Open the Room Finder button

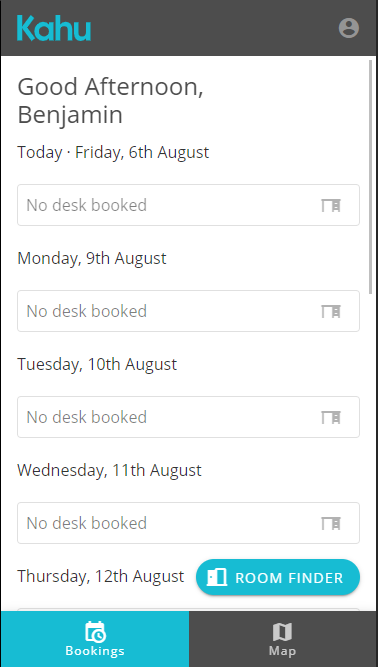(278, 577)
